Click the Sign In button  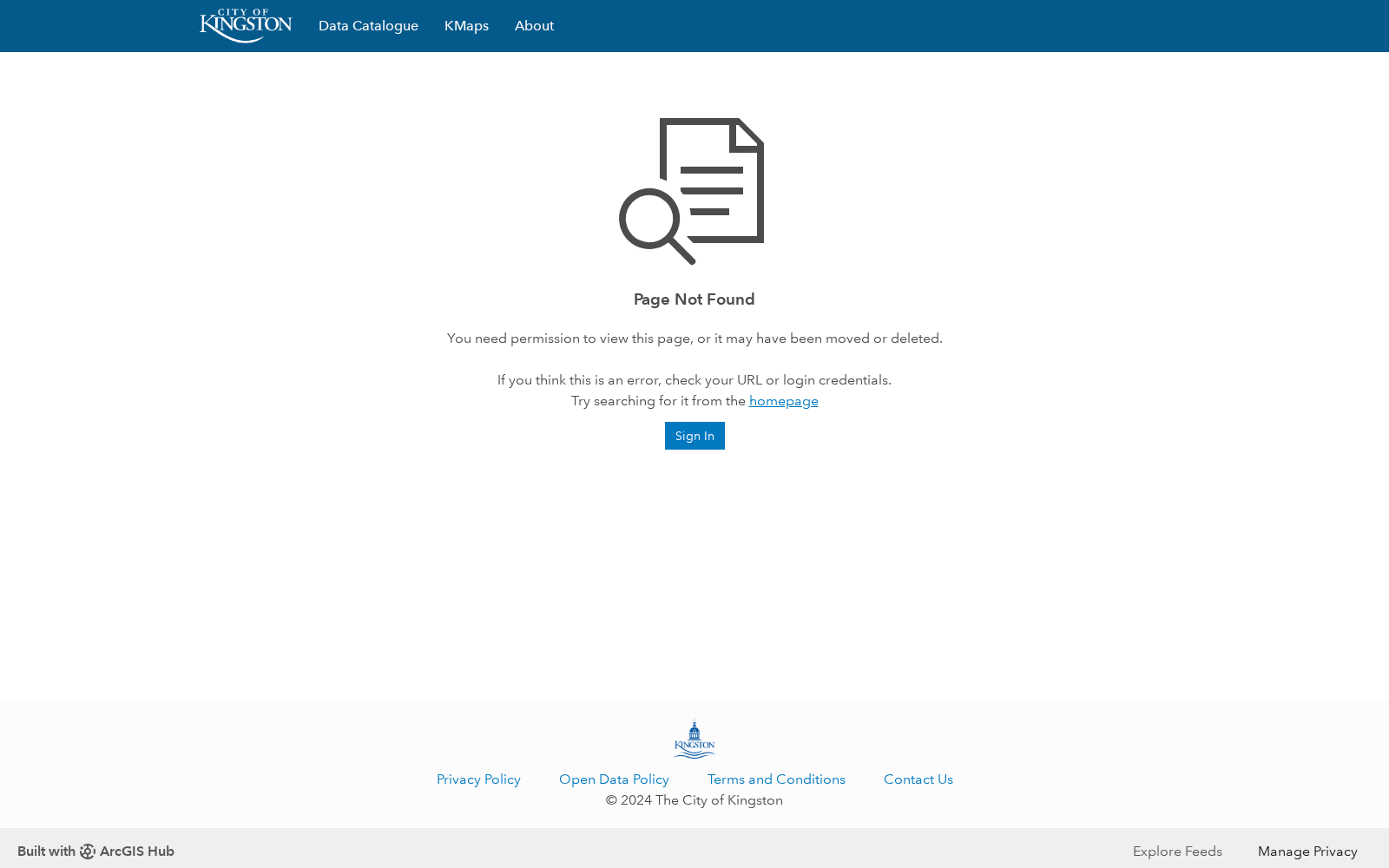(x=694, y=436)
